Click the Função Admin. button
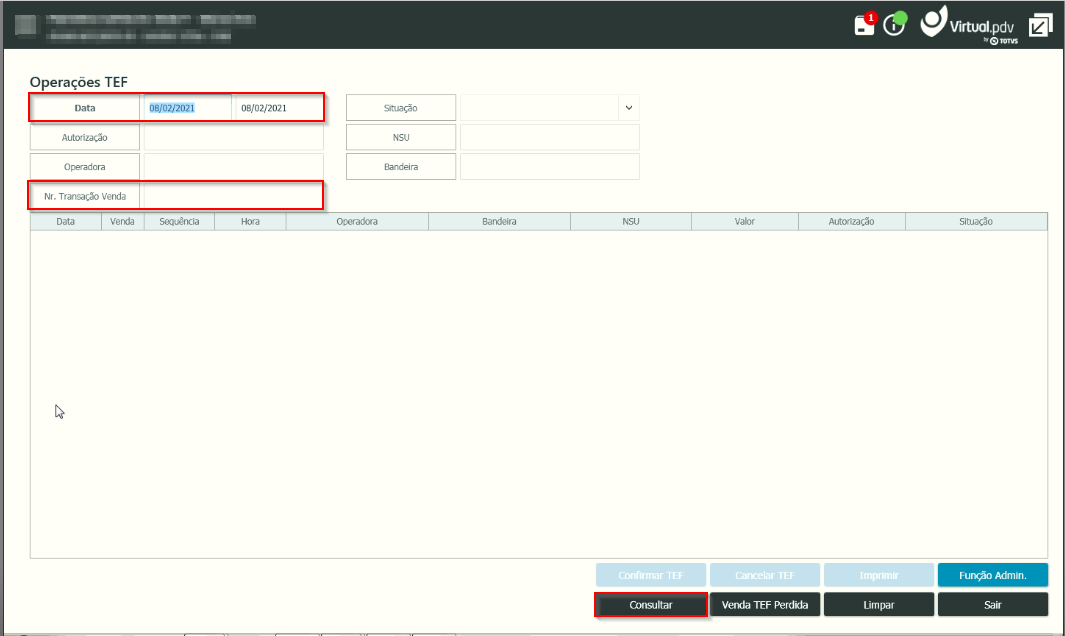Viewport: 1065px width, 636px height. click(x=993, y=575)
